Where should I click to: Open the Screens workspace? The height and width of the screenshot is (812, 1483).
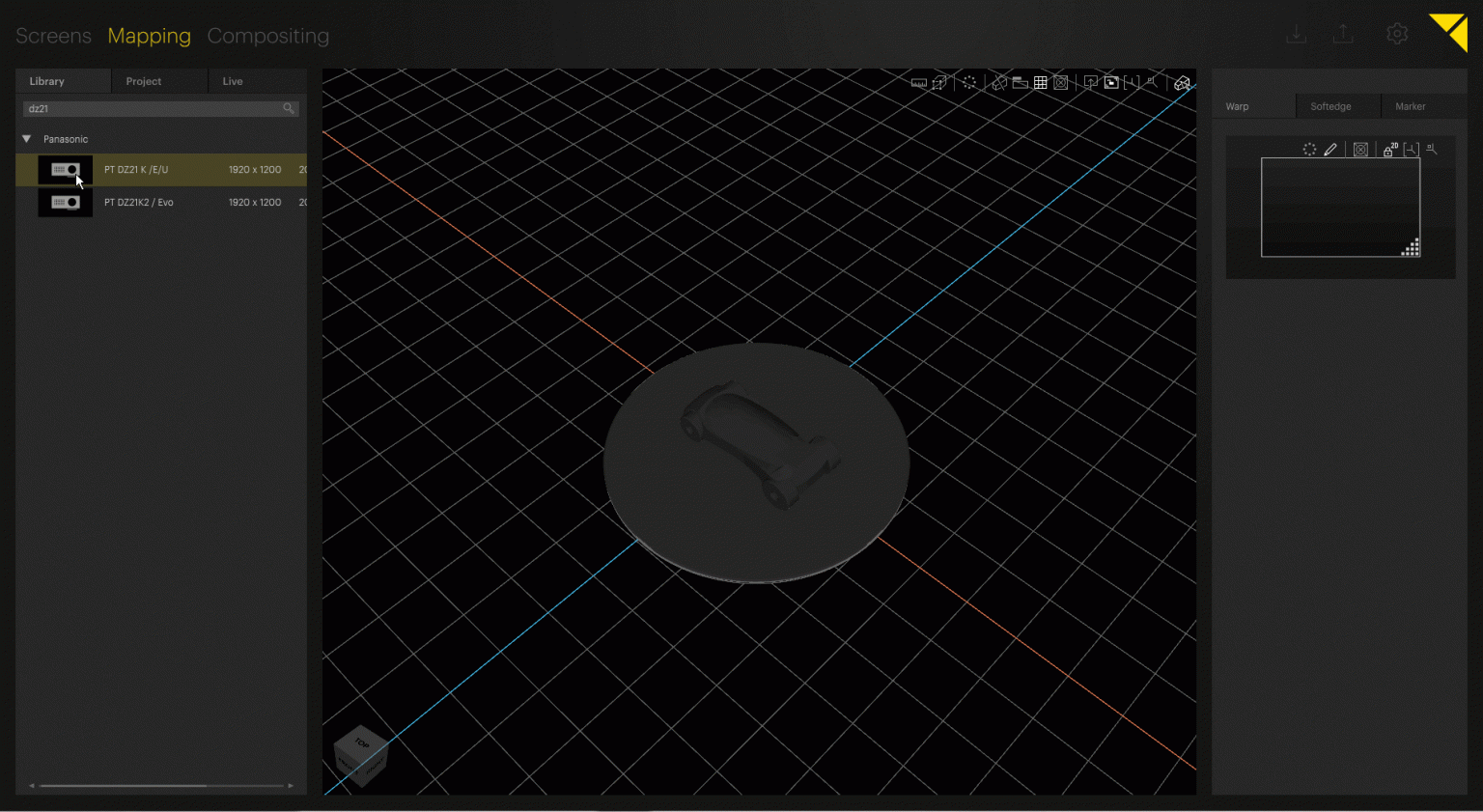click(x=53, y=36)
